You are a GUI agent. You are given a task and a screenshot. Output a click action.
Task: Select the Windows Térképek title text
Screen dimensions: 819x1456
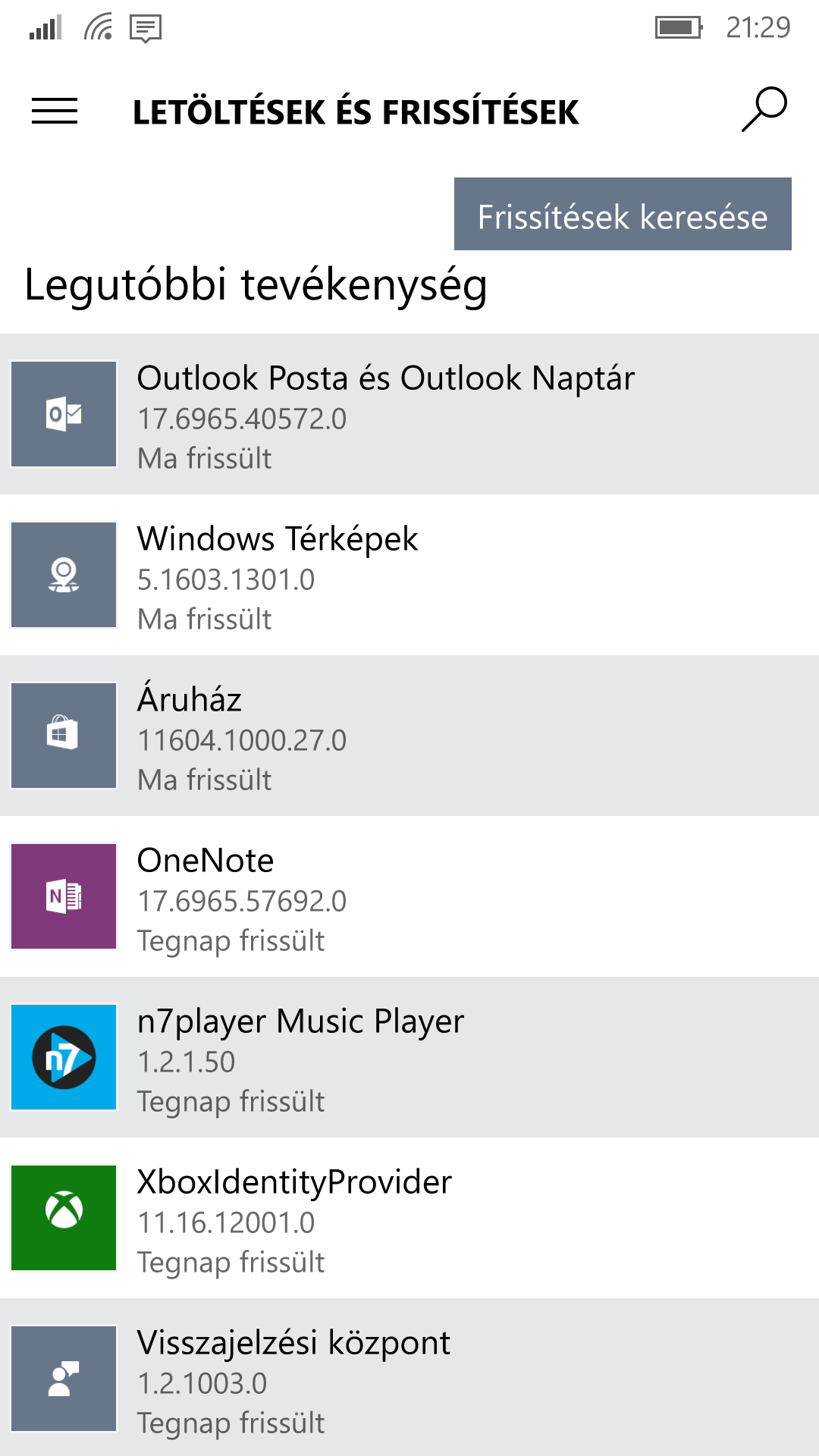278,539
